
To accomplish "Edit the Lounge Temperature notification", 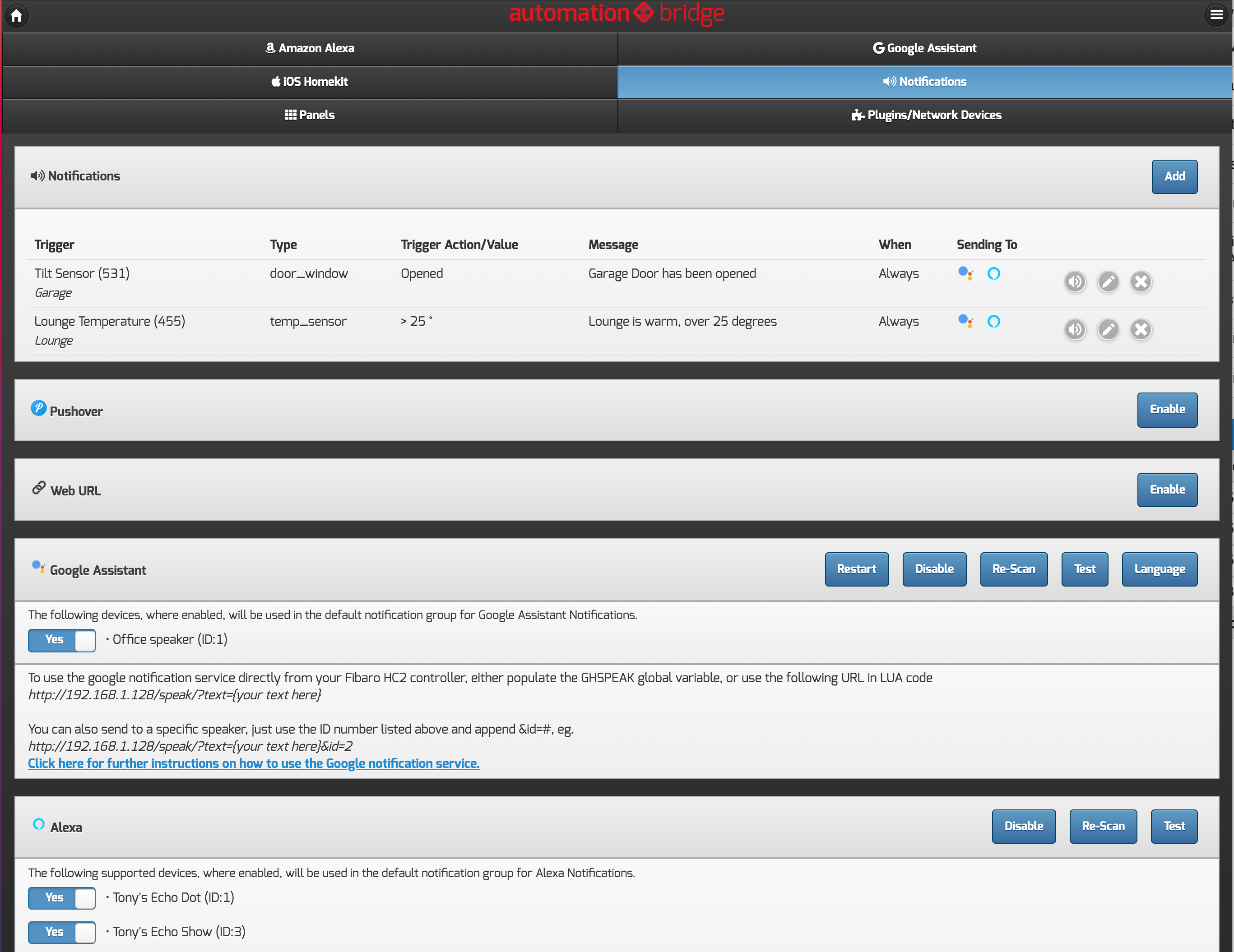I will (1108, 329).
